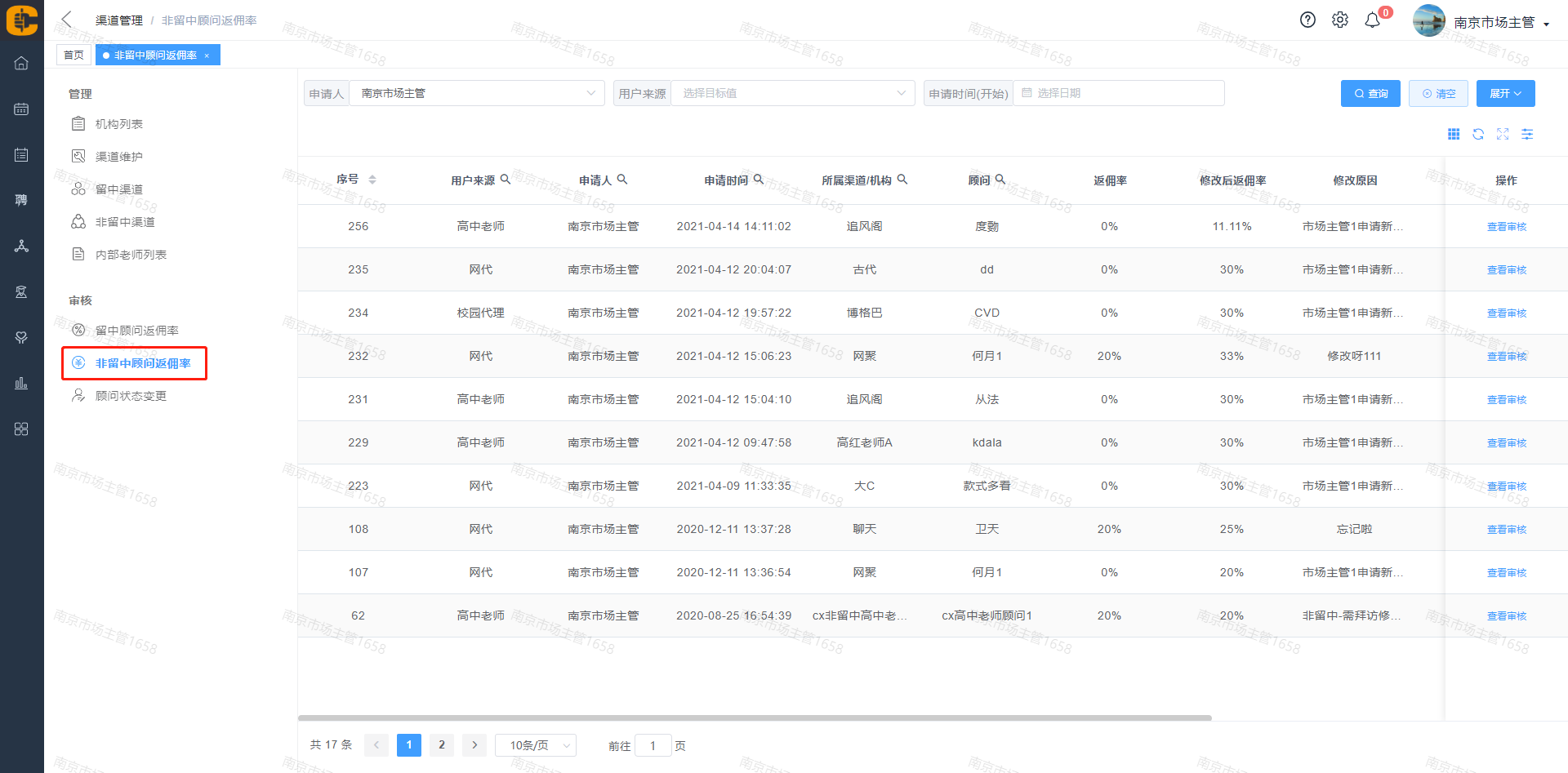Click the grid view icon above table
1568x773 pixels.
coord(1454,135)
